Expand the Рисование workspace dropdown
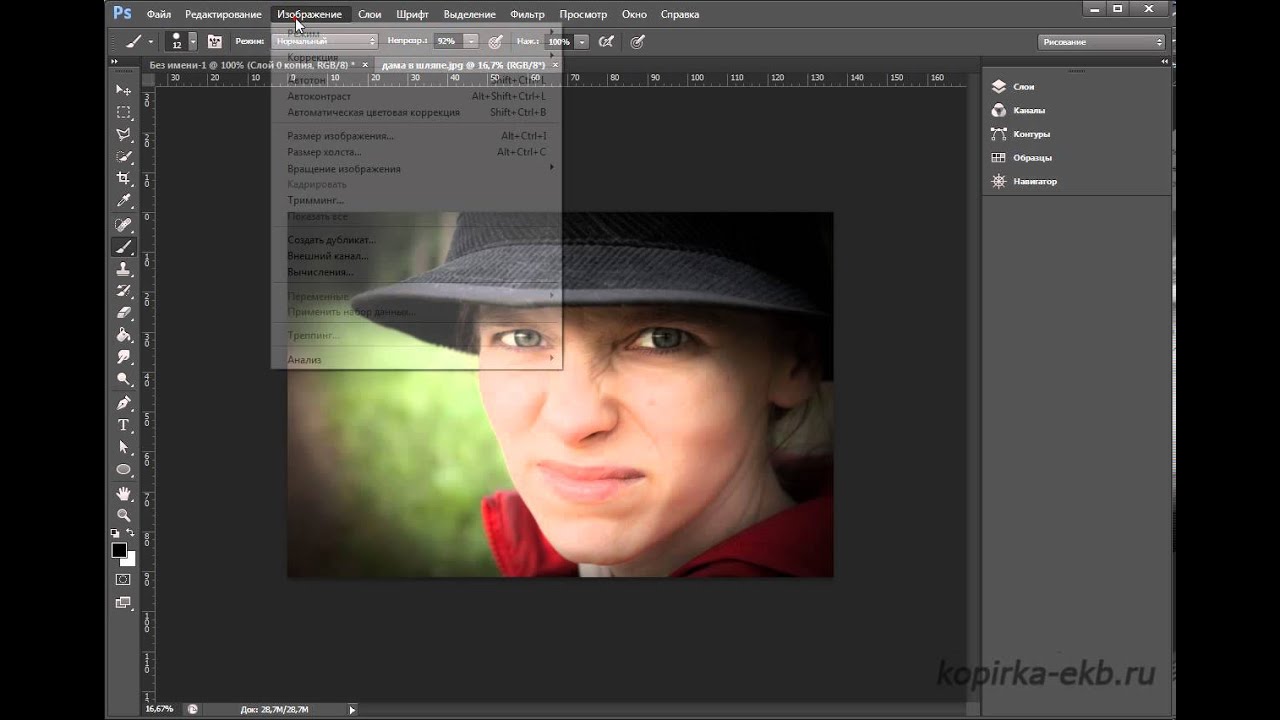Screen dimensions: 1280x720 [1102, 42]
